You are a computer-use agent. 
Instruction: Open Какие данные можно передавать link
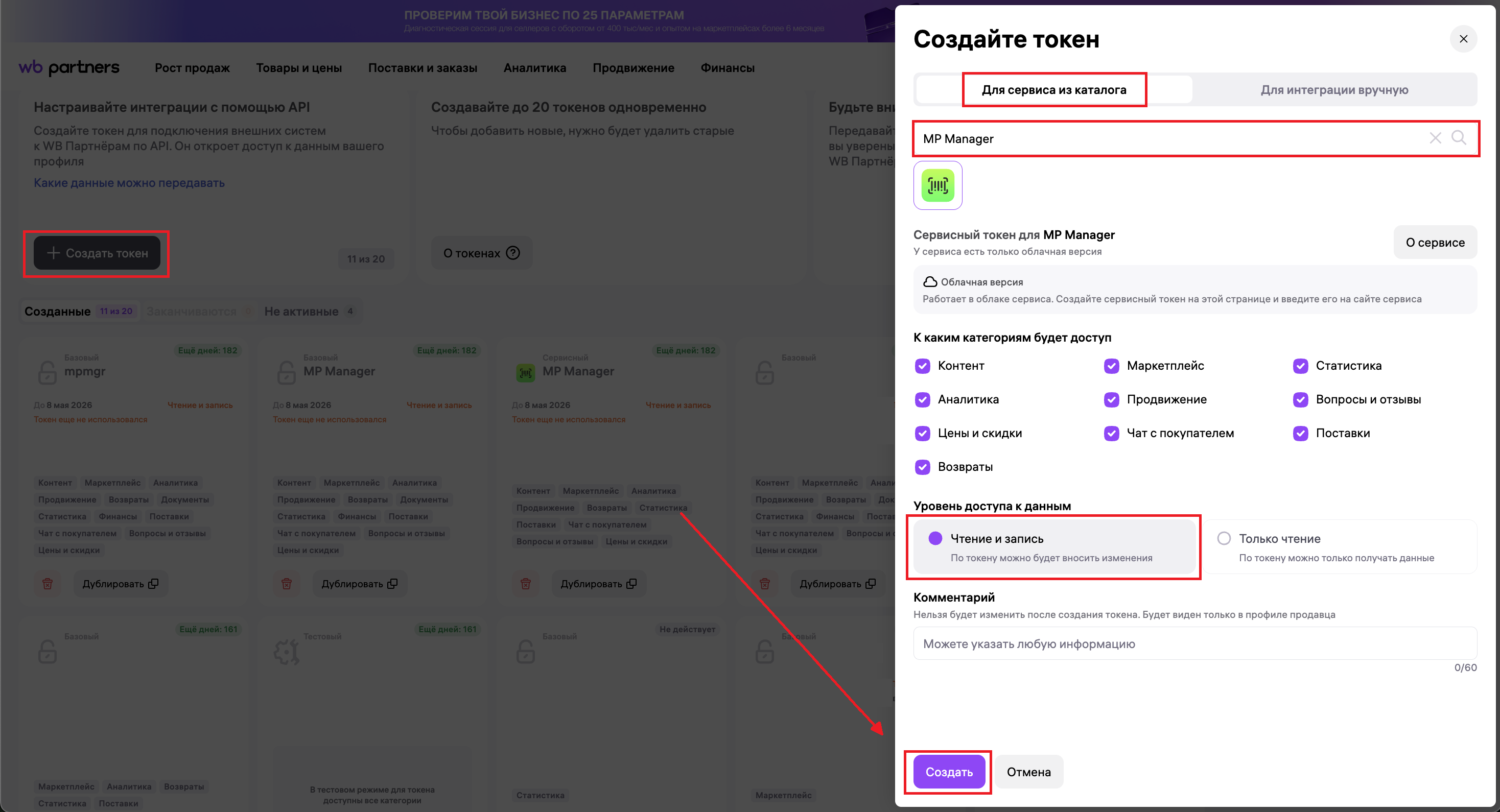click(129, 183)
